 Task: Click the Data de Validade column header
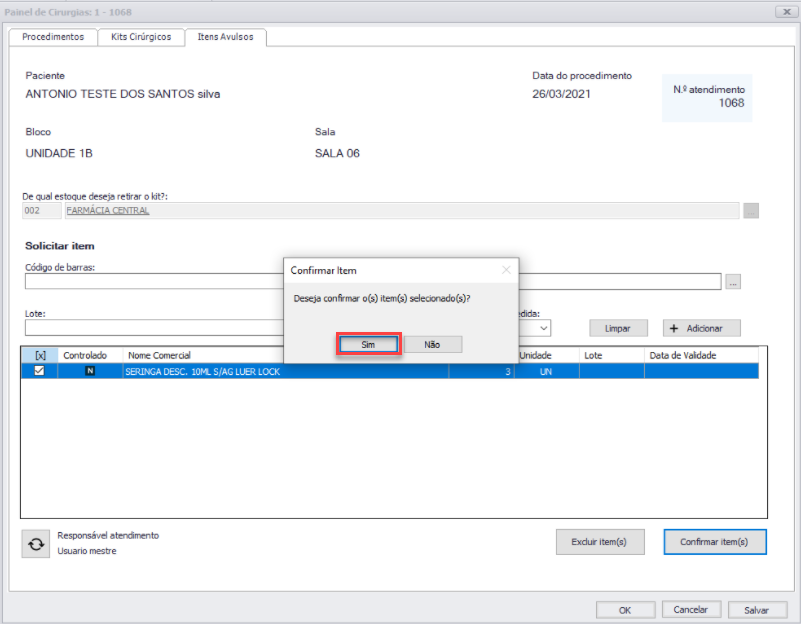701,355
